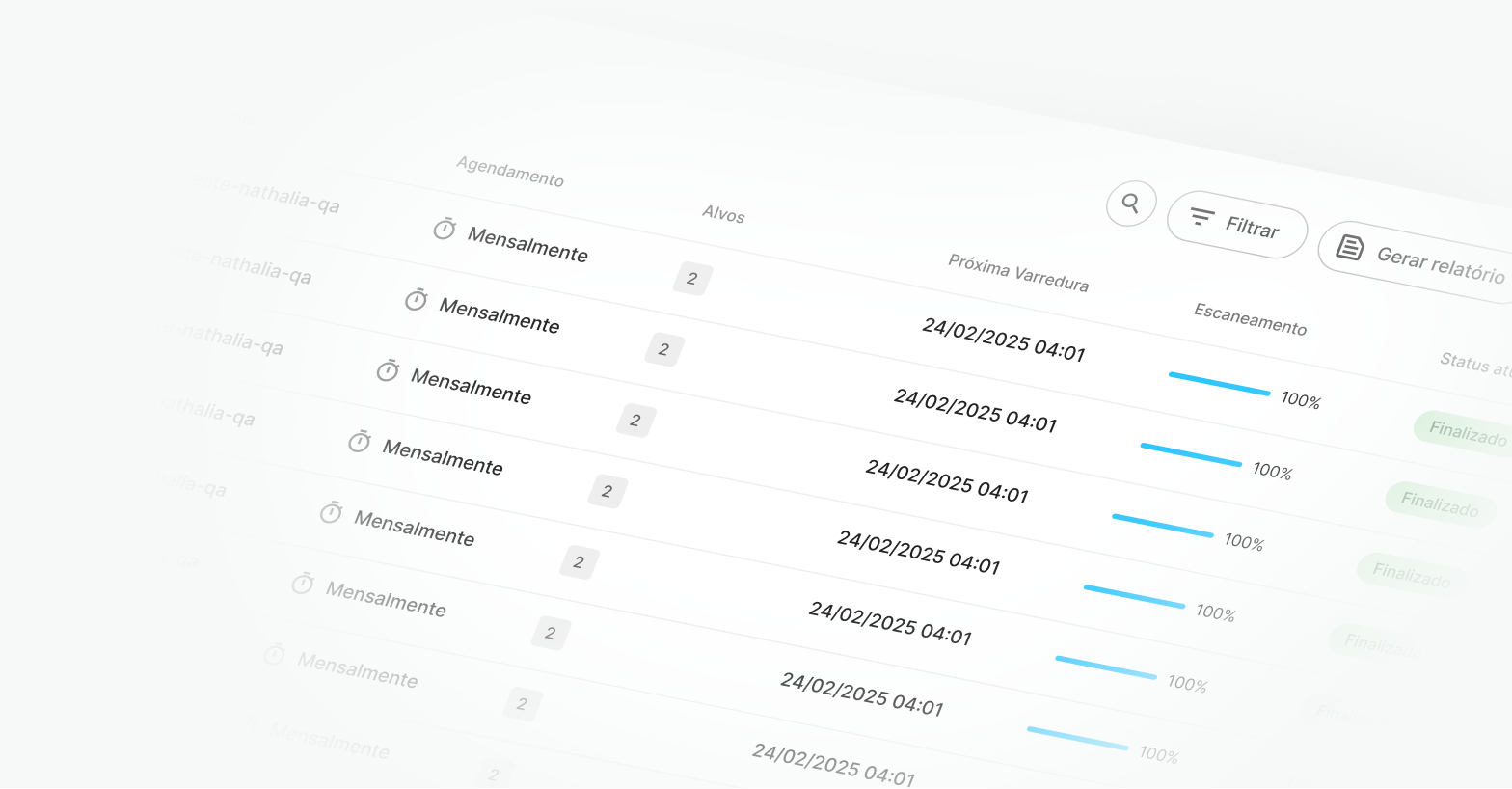Image resolution: width=1512 pixels, height=789 pixels.
Task: Click the Próxima Varredura column header
Action: (x=1018, y=273)
